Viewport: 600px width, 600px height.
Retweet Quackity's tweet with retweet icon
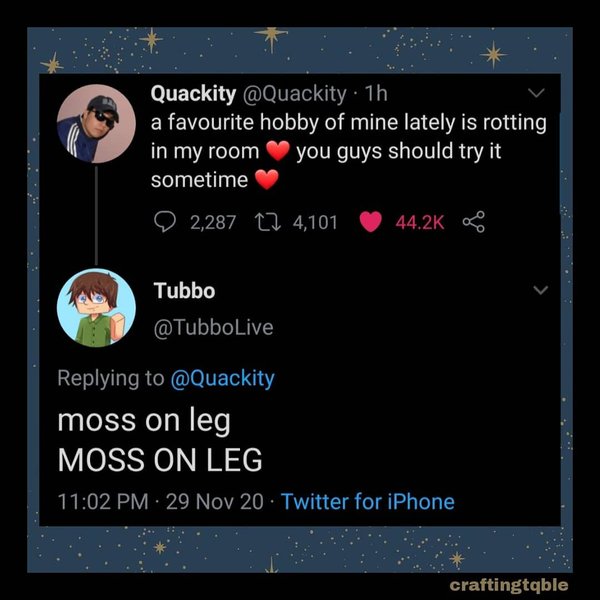click(268, 222)
